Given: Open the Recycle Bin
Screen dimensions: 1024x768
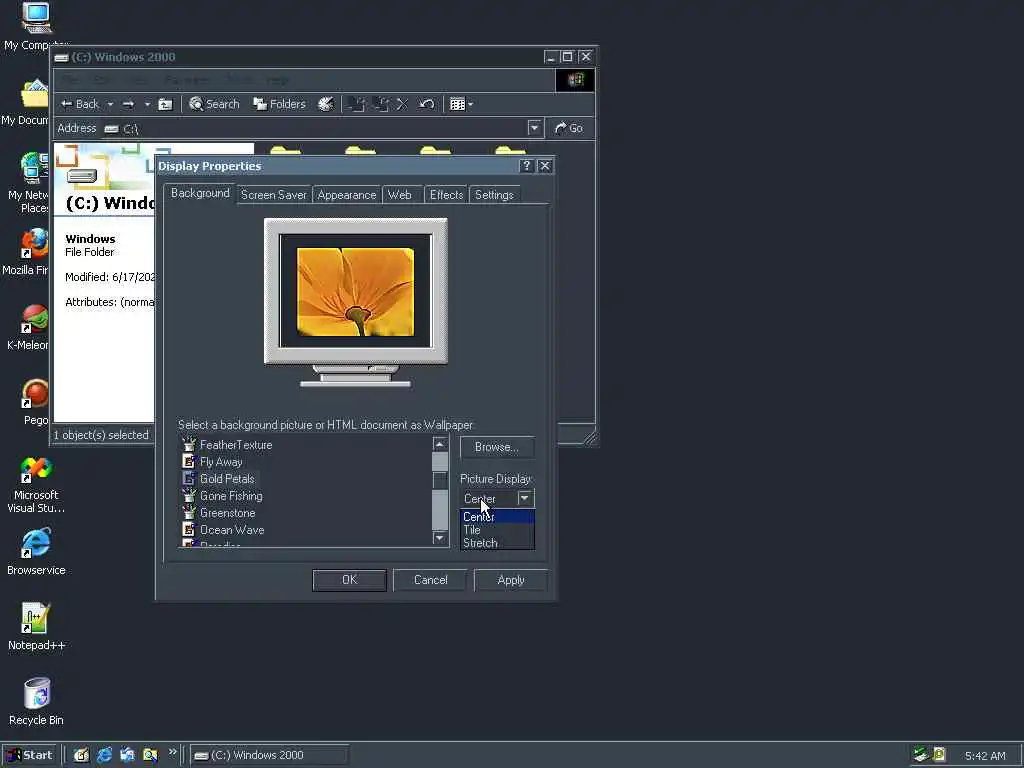Looking at the screenshot, I should point(36,701).
